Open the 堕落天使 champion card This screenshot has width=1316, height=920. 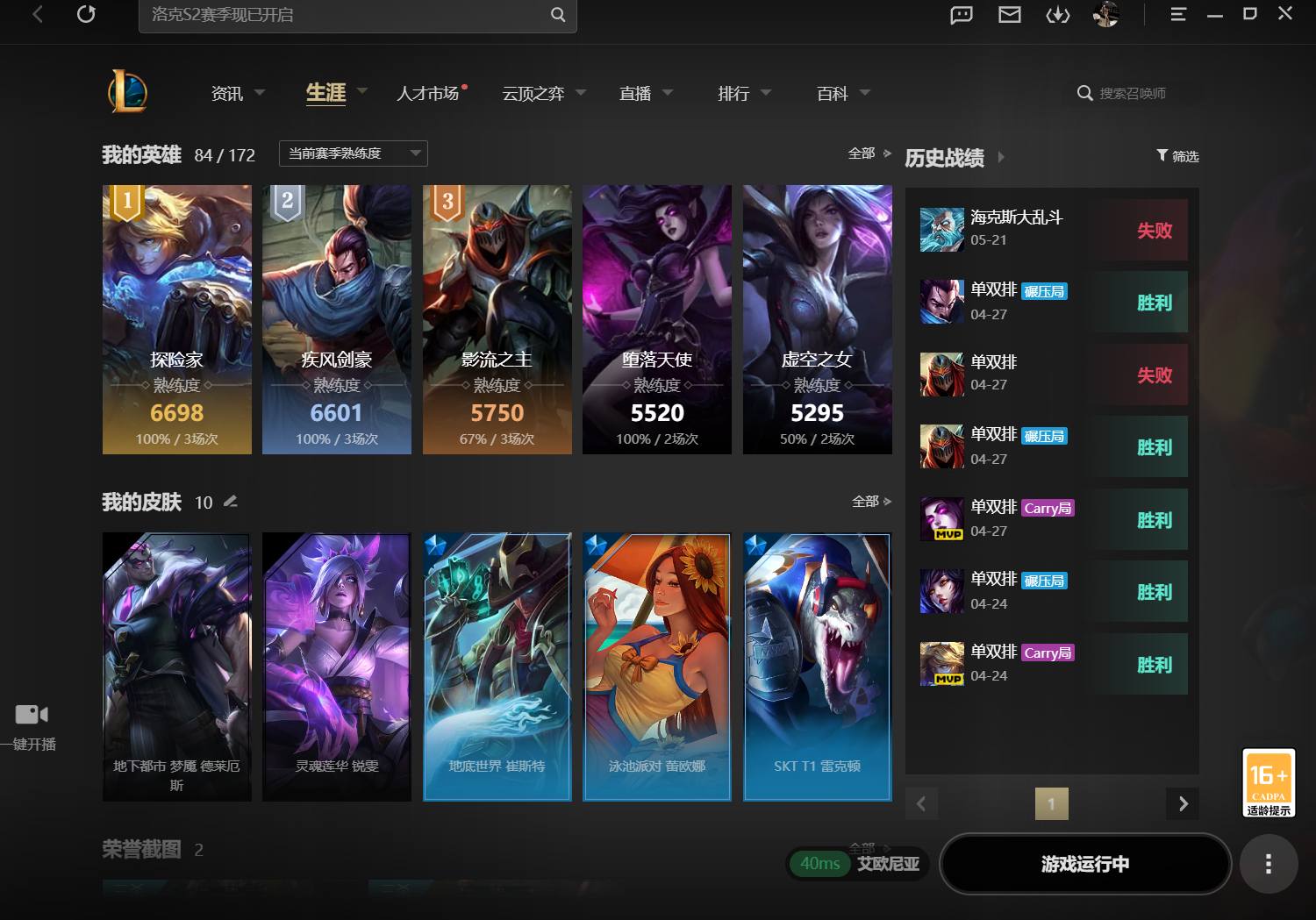(657, 319)
